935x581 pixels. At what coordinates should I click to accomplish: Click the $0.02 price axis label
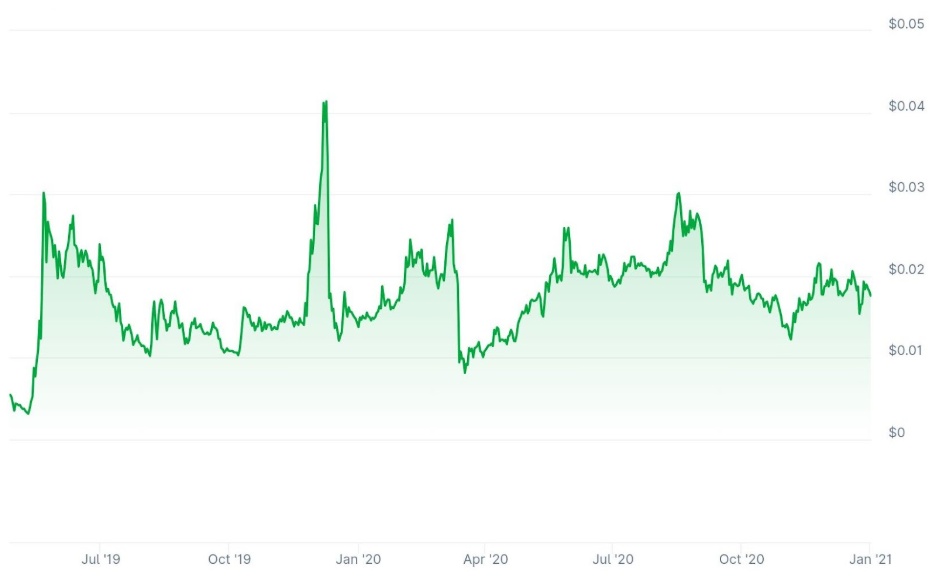click(x=906, y=269)
